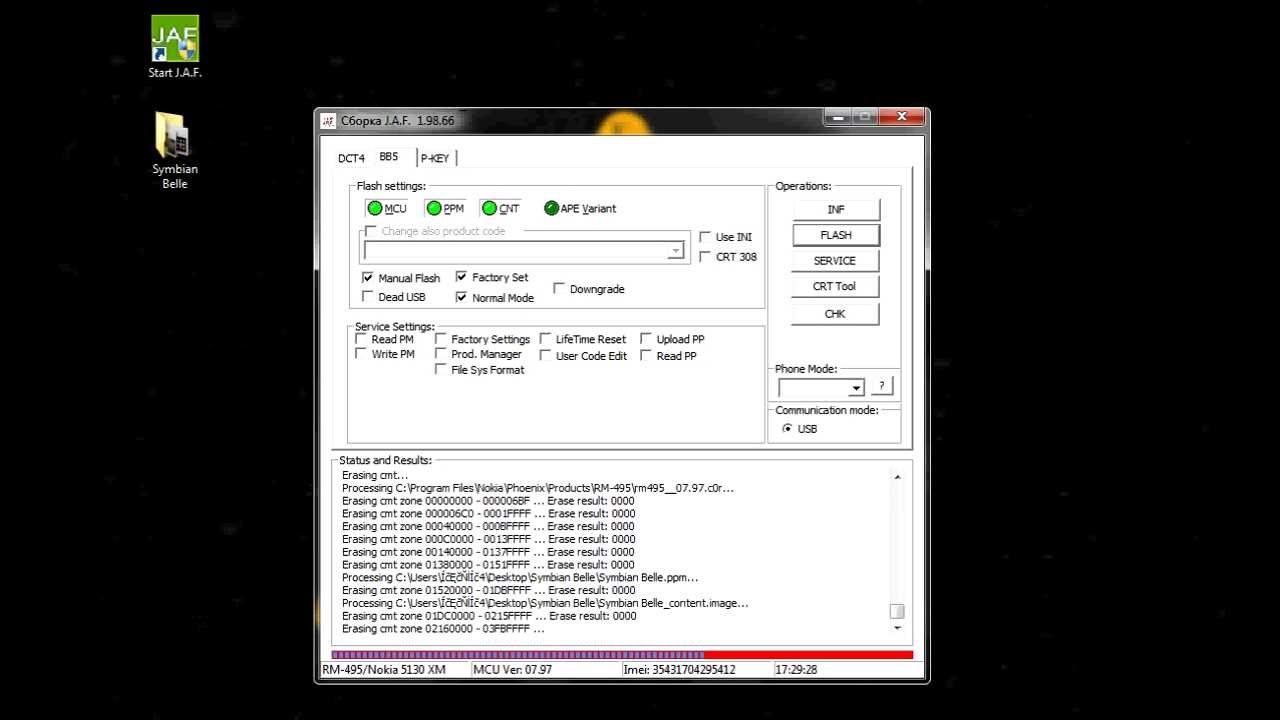This screenshot has height=720, width=1280.
Task: Open the Phone Mode dropdown
Action: click(x=856, y=388)
